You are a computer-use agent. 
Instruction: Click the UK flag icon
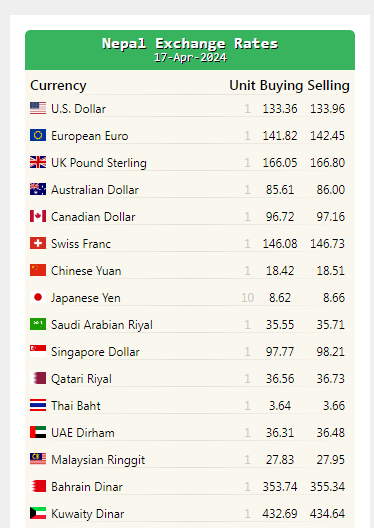[x=38, y=162]
